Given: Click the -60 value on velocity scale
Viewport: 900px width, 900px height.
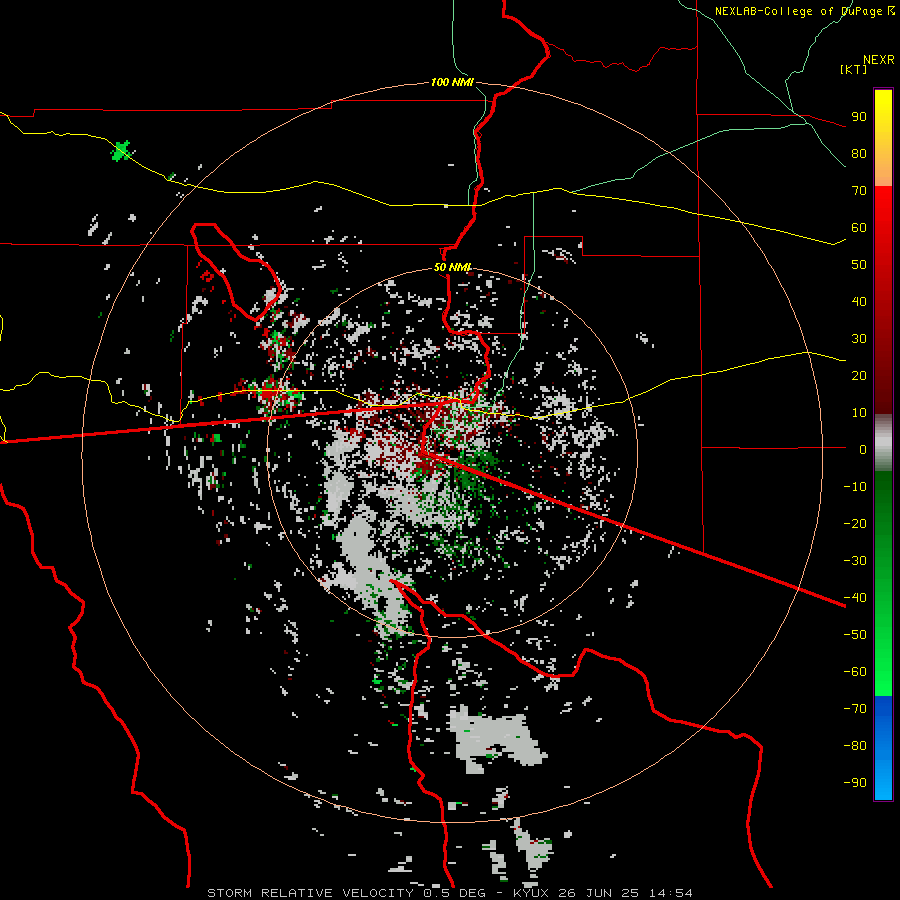Looking at the screenshot, I should 855,672.
